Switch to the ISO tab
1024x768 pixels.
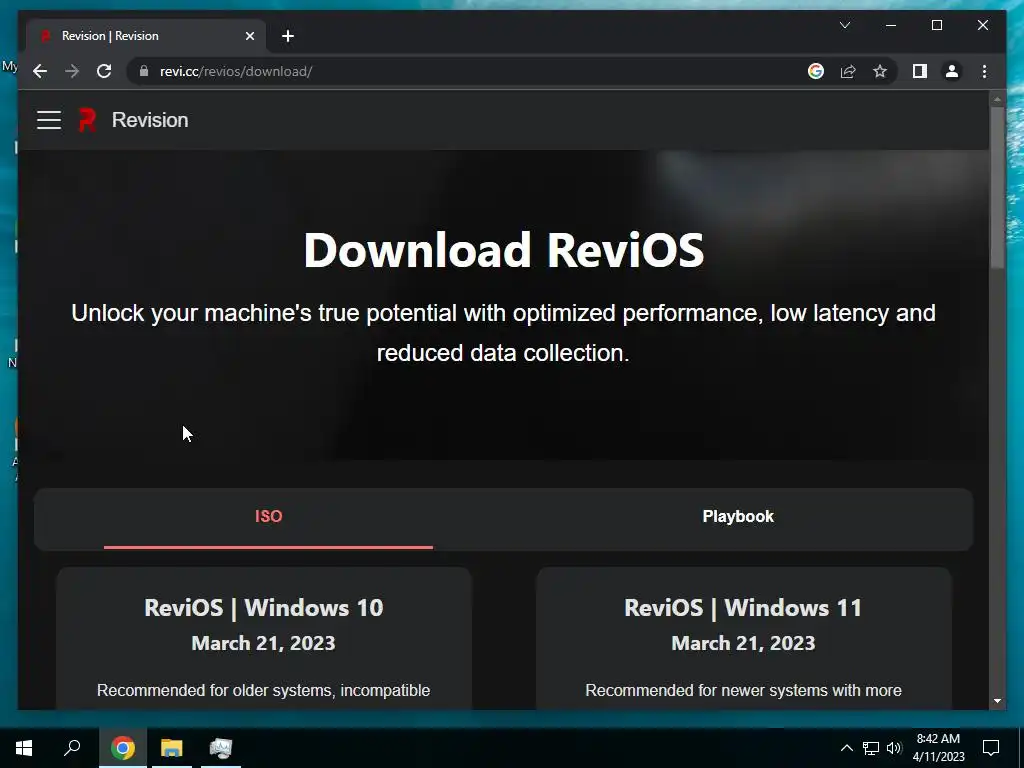(268, 517)
